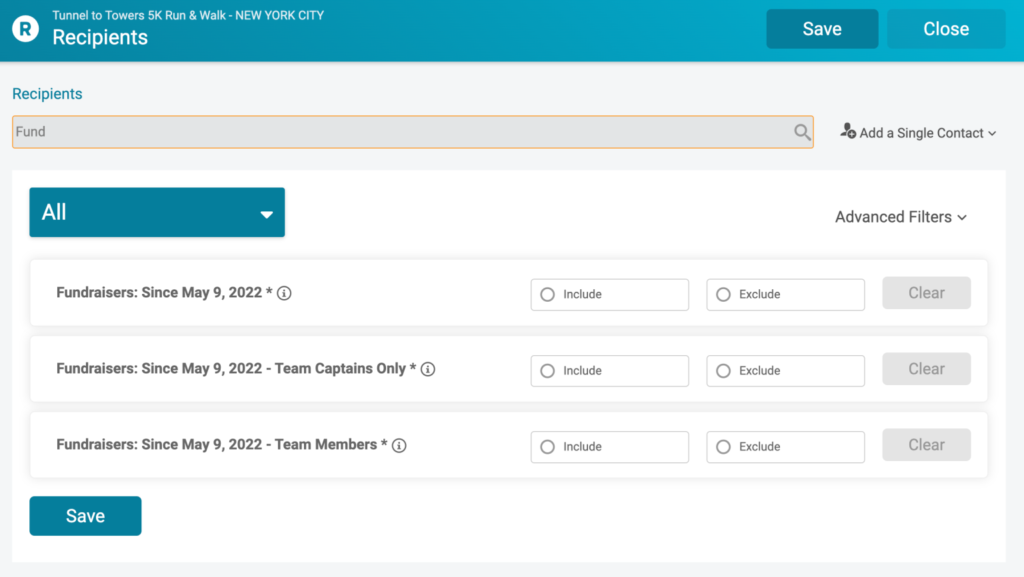Viewport: 1024px width, 577px height.
Task: Expand Advanced Filters
Action: coord(901,217)
